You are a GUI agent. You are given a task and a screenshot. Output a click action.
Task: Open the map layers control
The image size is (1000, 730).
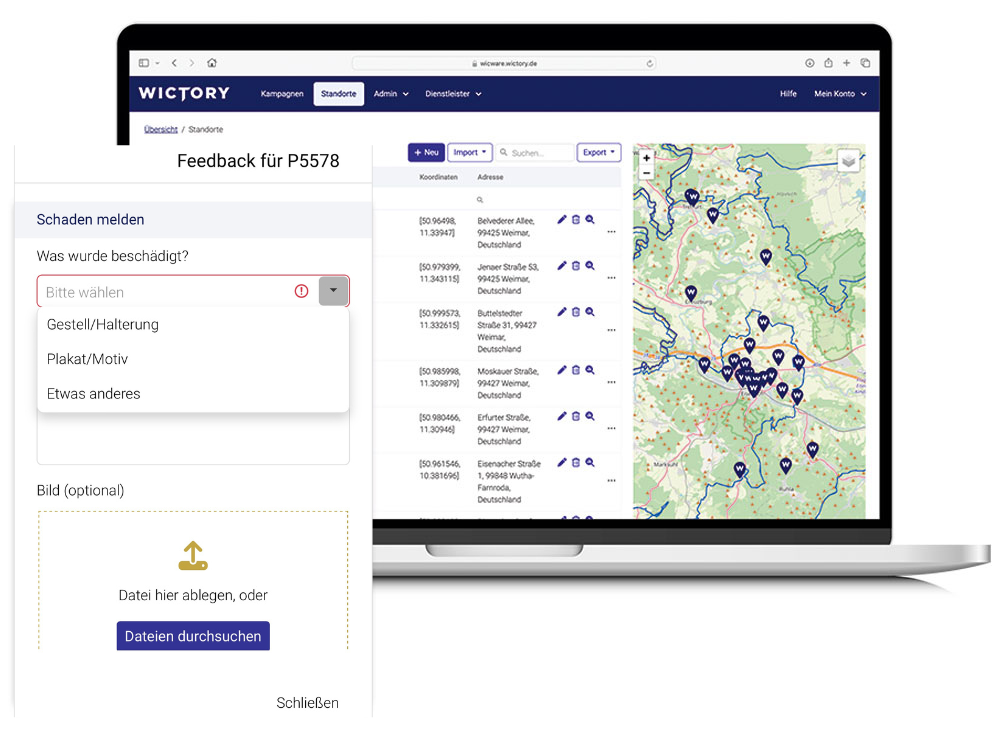tap(848, 161)
